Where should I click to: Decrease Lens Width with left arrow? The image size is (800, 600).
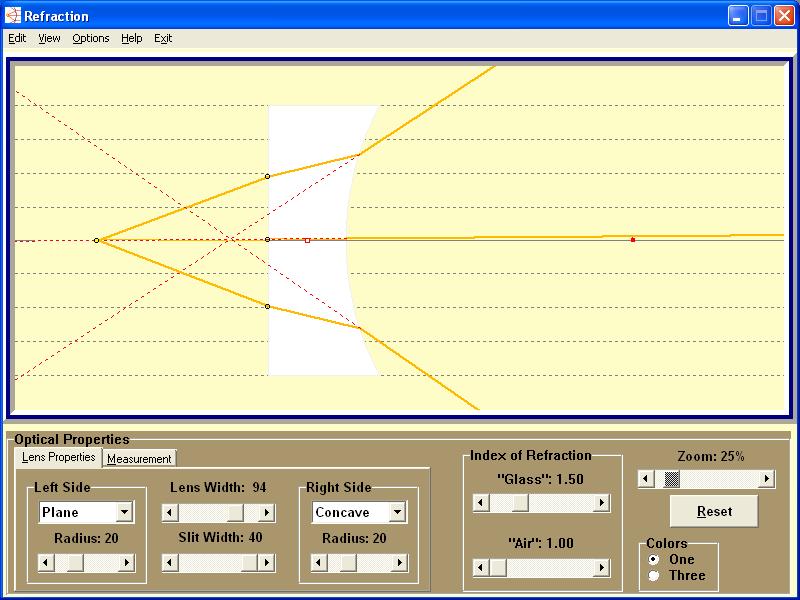tap(170, 512)
